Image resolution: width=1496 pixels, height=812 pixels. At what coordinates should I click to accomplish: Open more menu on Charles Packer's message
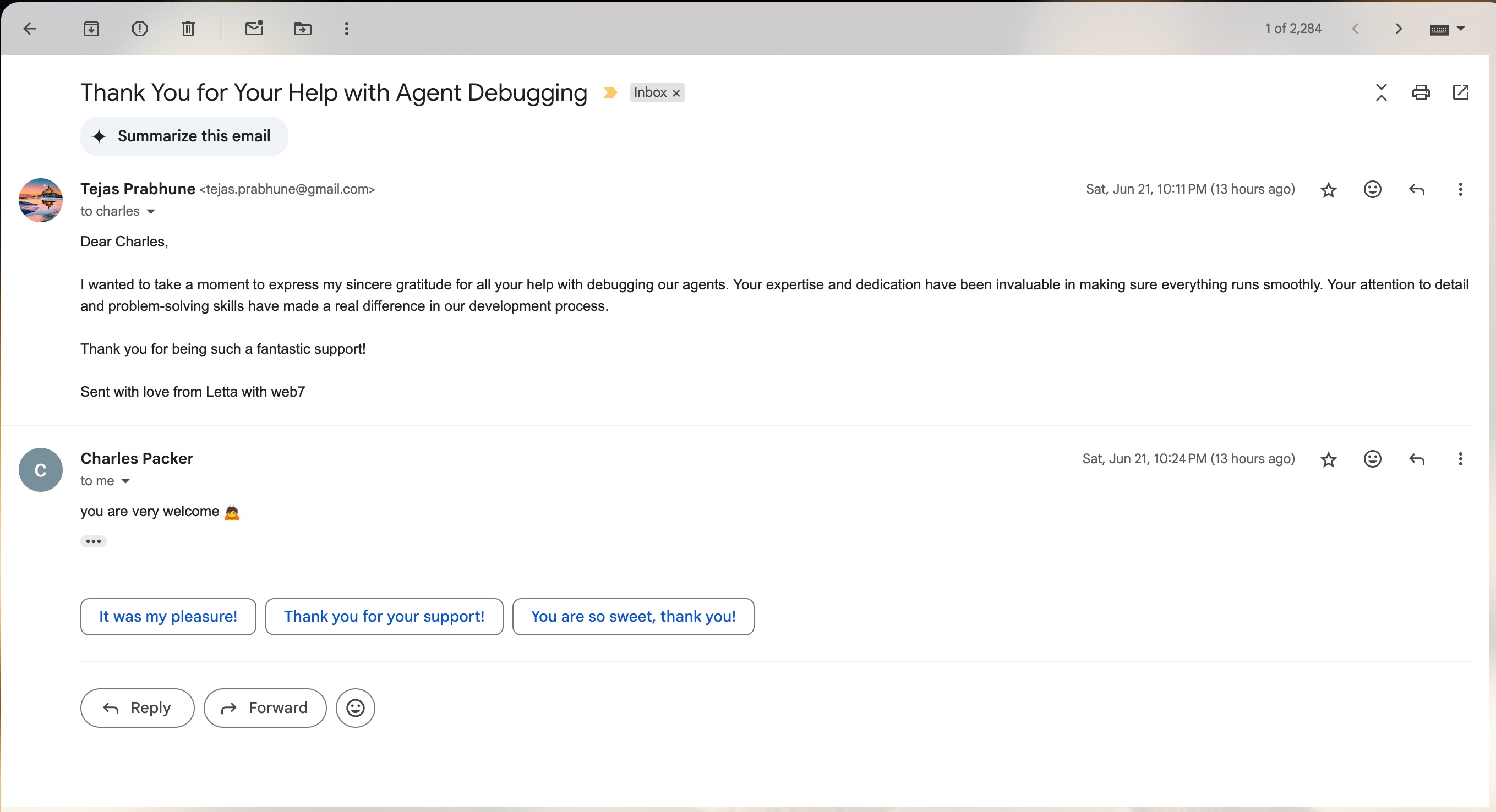click(x=1460, y=459)
